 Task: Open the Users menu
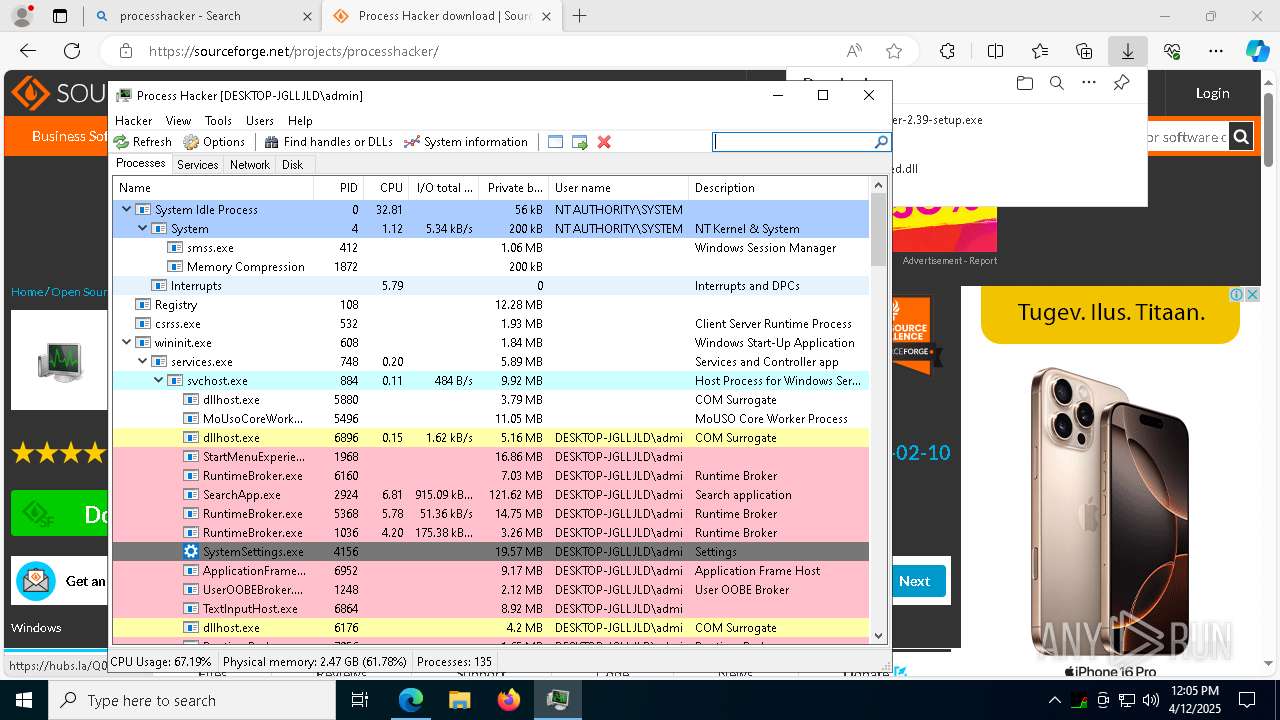click(260, 120)
